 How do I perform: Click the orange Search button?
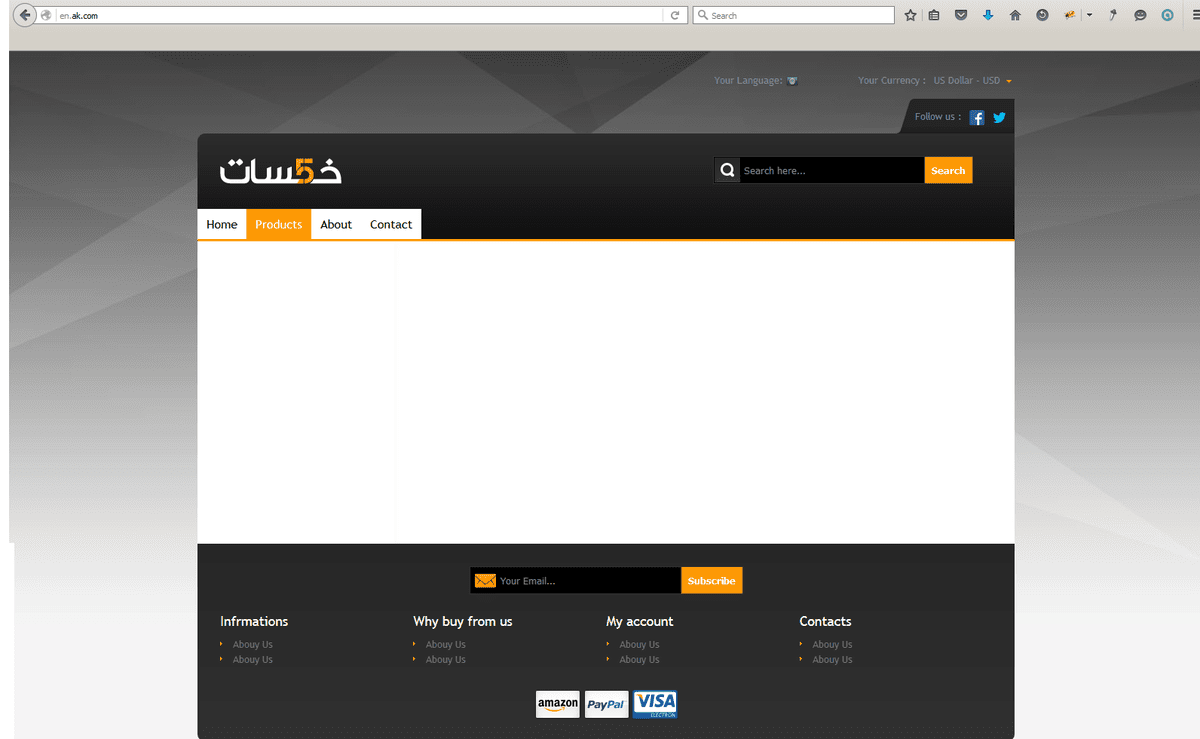pyautogui.click(x=948, y=170)
